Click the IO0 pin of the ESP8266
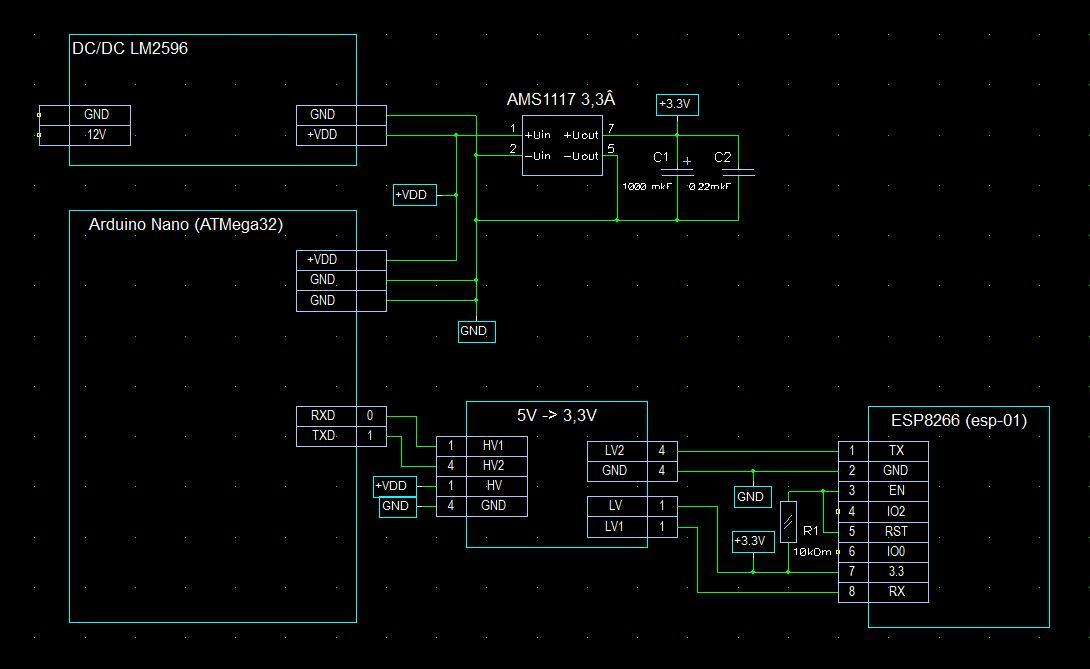The width and height of the screenshot is (1090, 669). [x=896, y=551]
